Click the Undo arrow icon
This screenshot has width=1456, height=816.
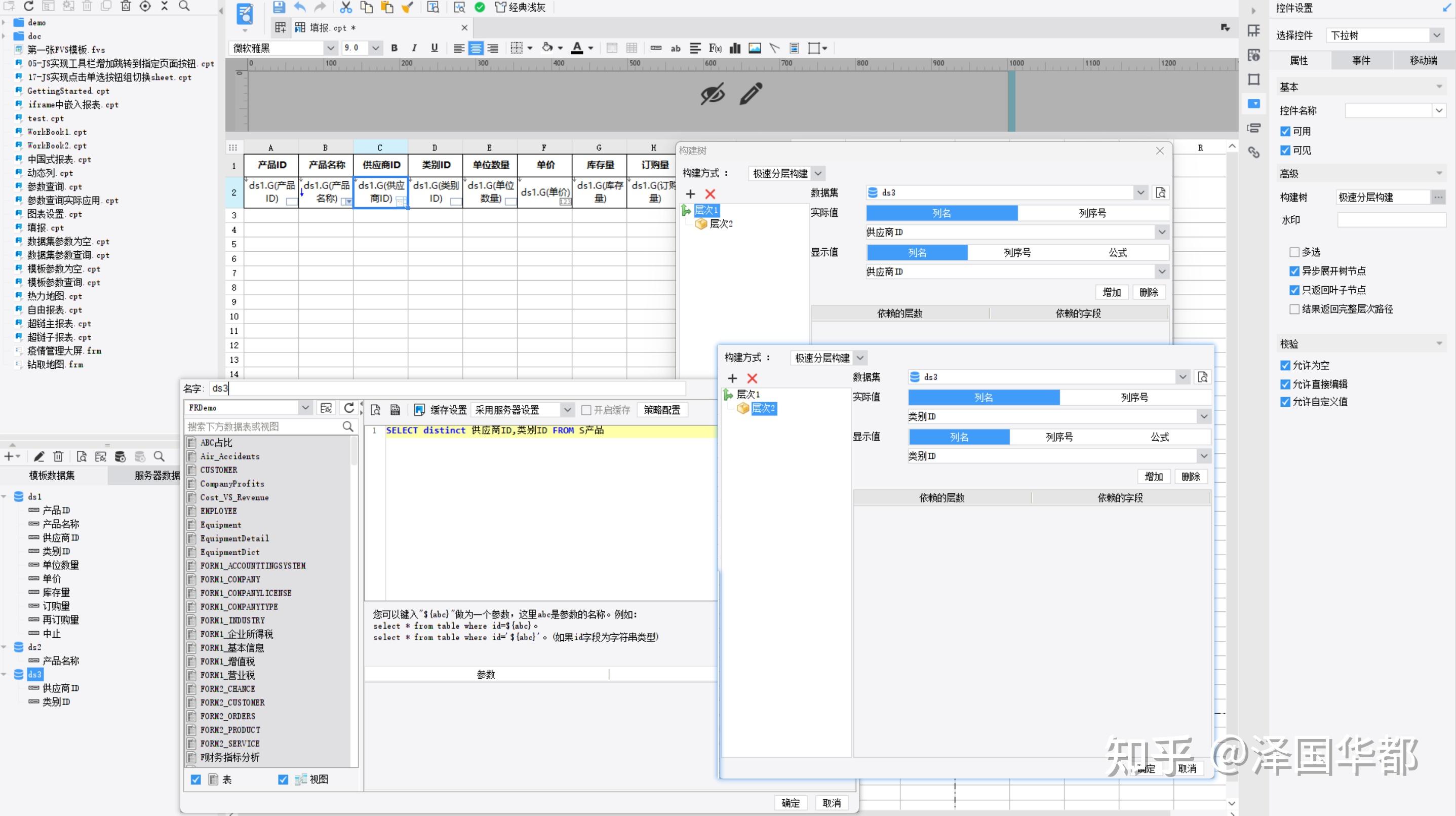[300, 8]
